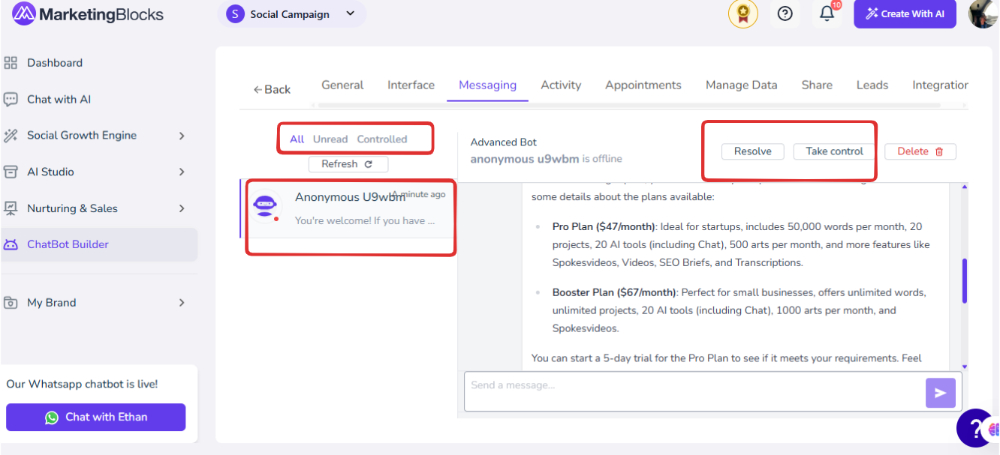Click the ChatBot Builder robot icon
Viewport: 1000px width, 455px height.
(x=11, y=244)
